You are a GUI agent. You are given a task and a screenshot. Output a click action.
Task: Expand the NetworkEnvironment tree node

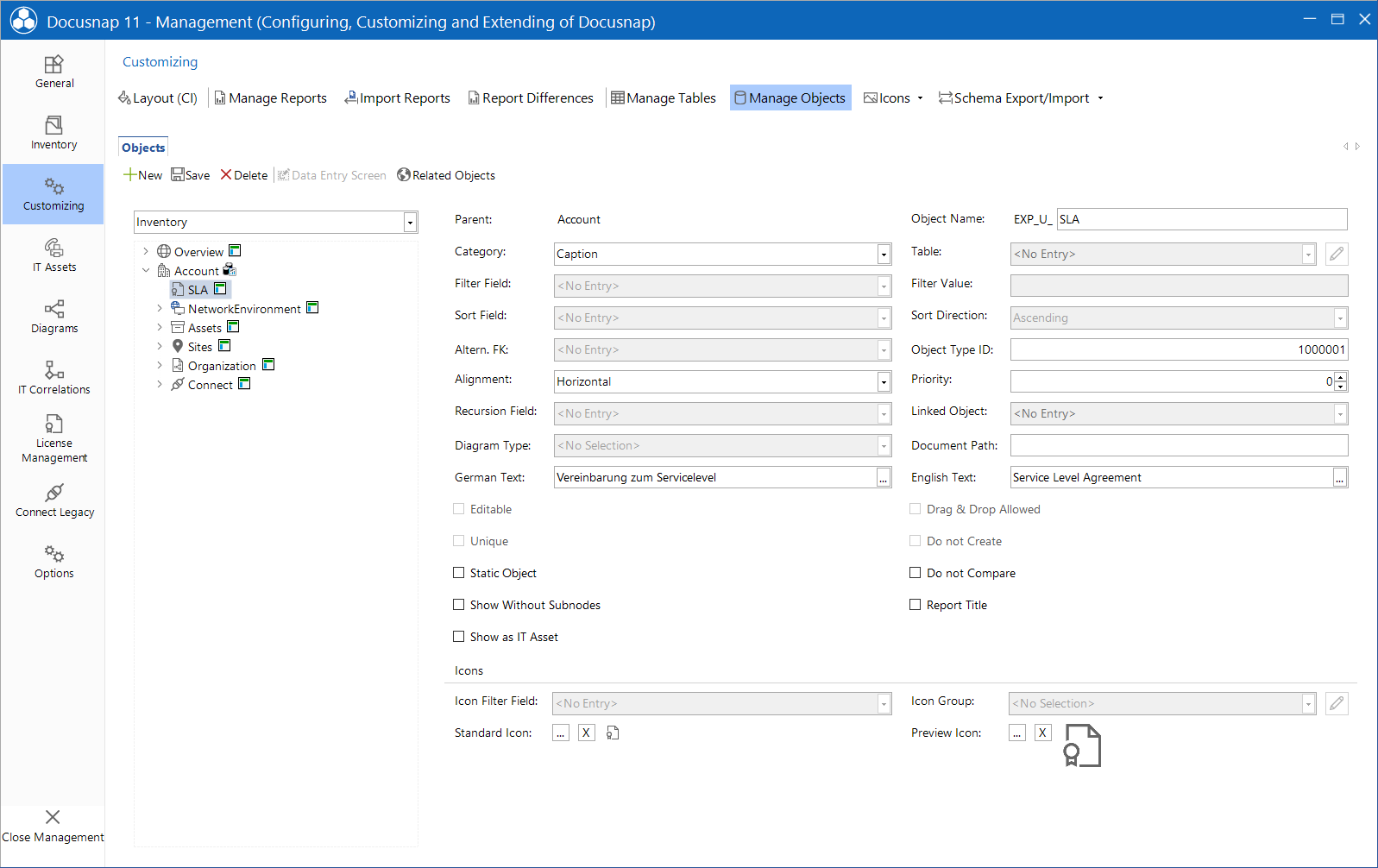click(160, 309)
